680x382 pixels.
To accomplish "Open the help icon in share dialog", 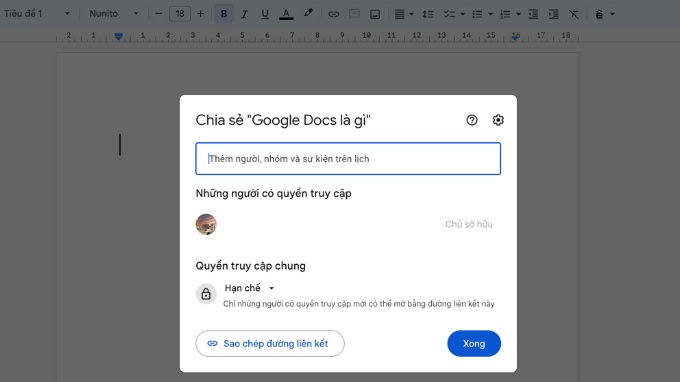I will 472,120.
